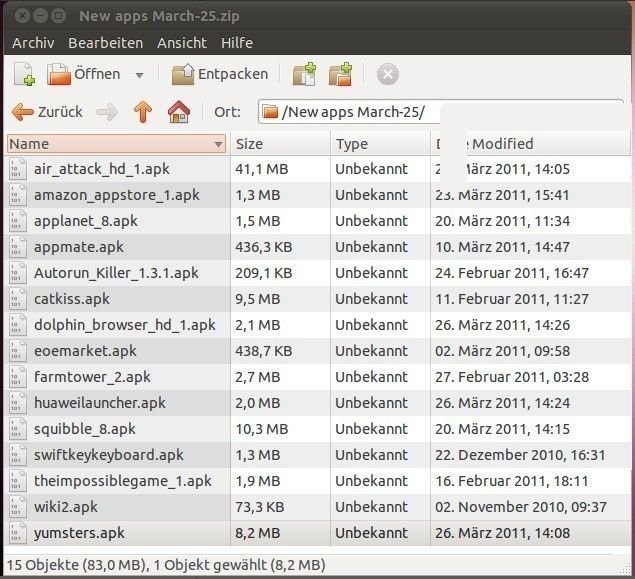This screenshot has height=579, width=635.
Task: Open the Bearbeiten menu
Action: [x=105, y=43]
